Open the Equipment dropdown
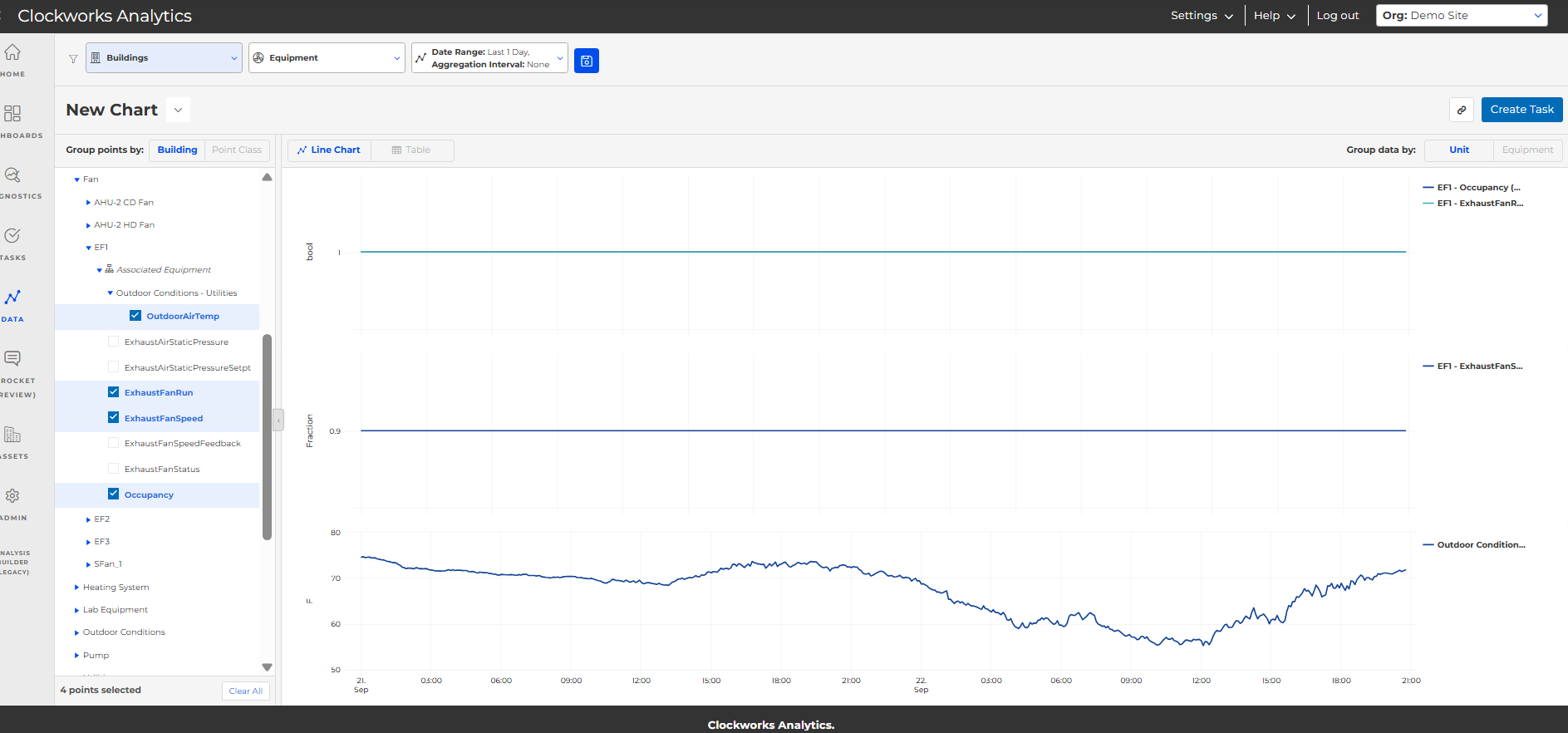The width and height of the screenshot is (1568, 733). (x=327, y=57)
